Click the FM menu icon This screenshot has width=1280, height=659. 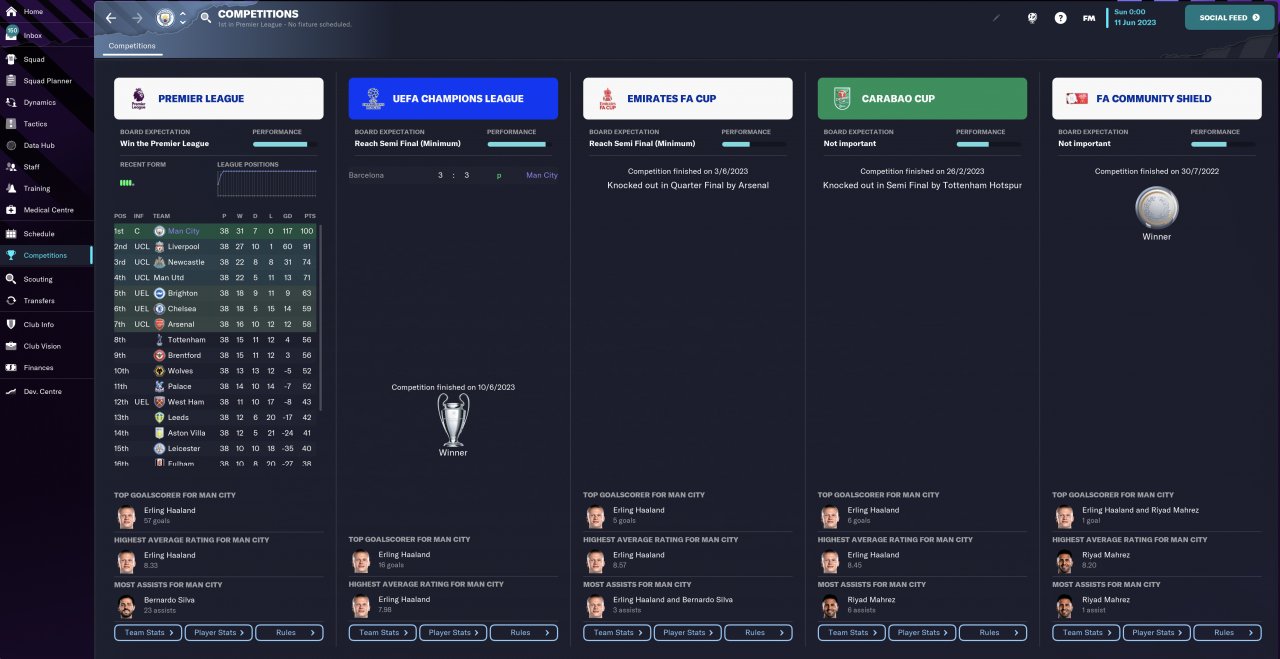click(x=1089, y=18)
